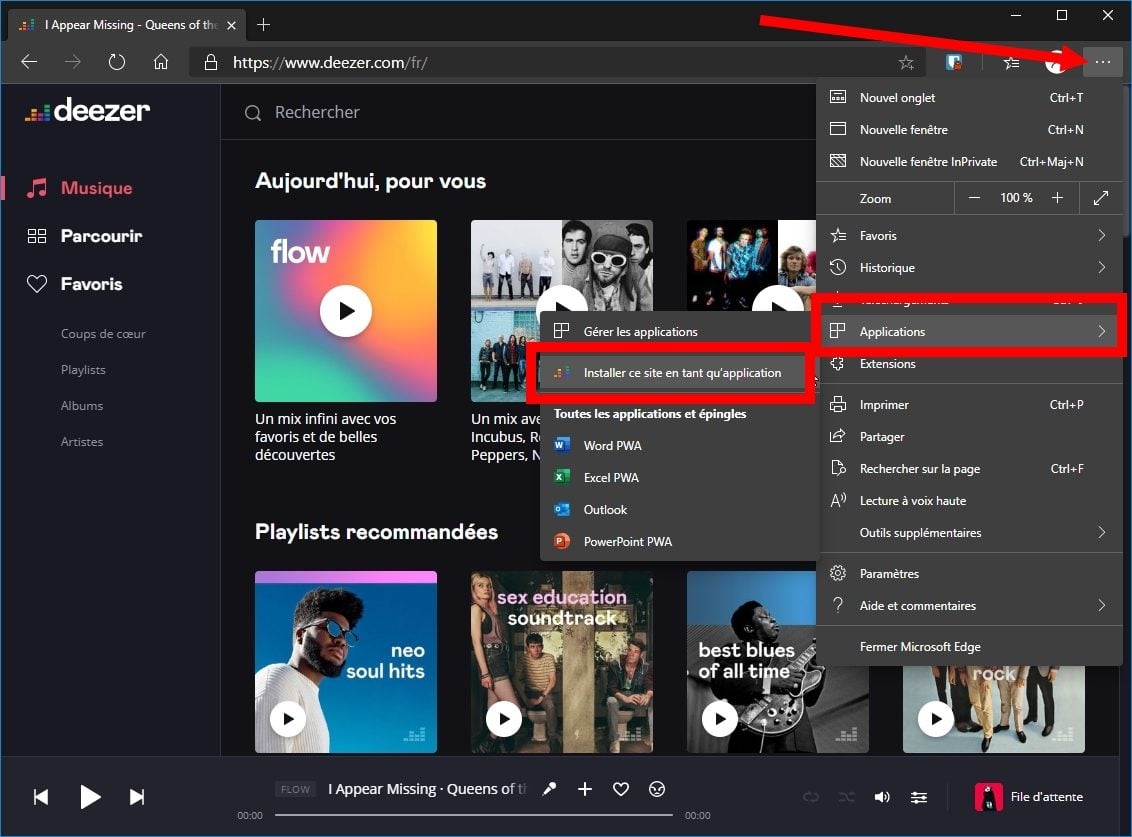Go to Playlists link
Screen dimensions: 1132x837
[x=83, y=370]
